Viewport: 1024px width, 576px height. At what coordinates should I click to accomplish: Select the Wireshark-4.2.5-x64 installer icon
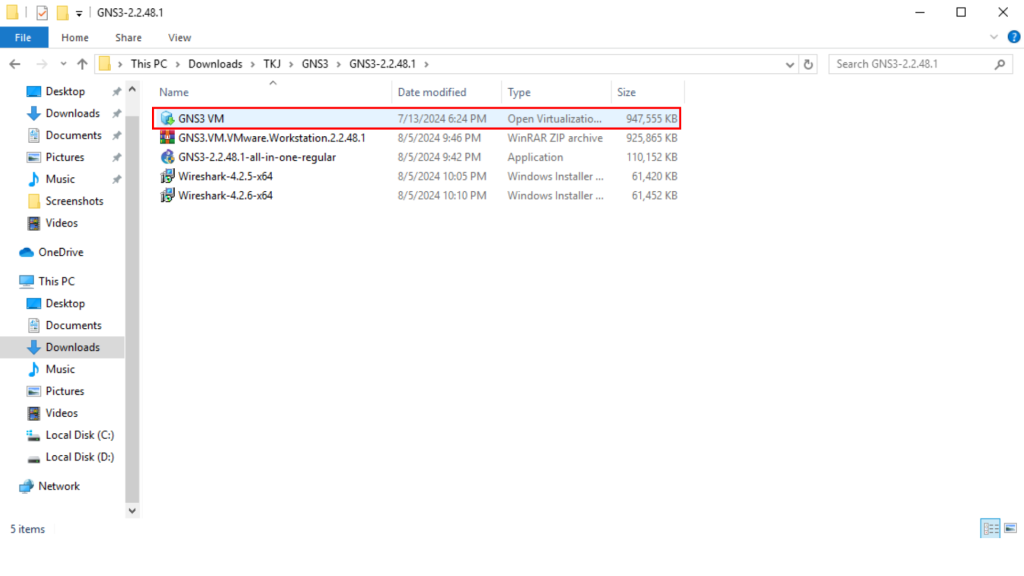(168, 176)
